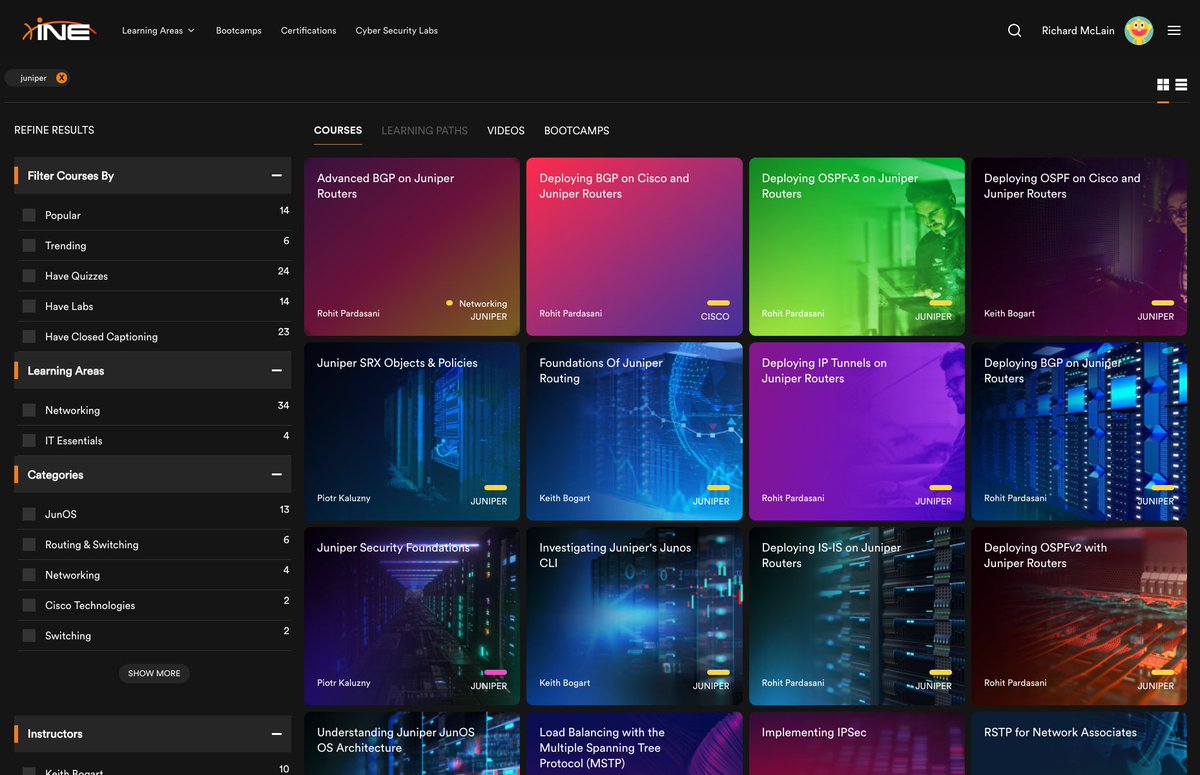Check the JunOS category
Image resolution: width=1200 pixels, height=775 pixels.
point(29,514)
